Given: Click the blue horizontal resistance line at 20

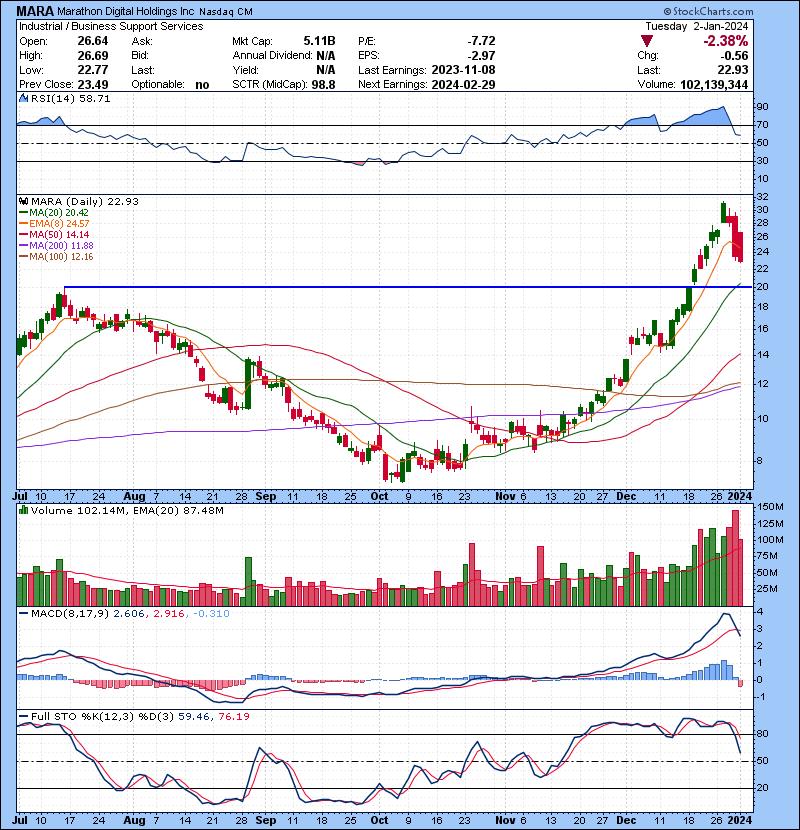Looking at the screenshot, I should pyautogui.click(x=408, y=287).
